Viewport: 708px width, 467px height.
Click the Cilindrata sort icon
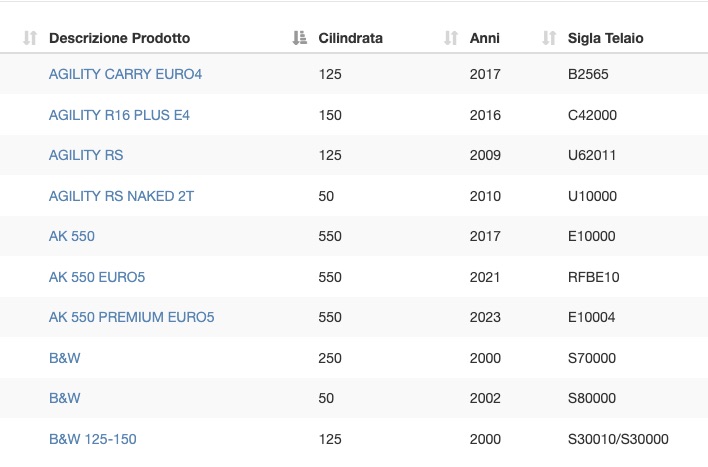click(299, 38)
